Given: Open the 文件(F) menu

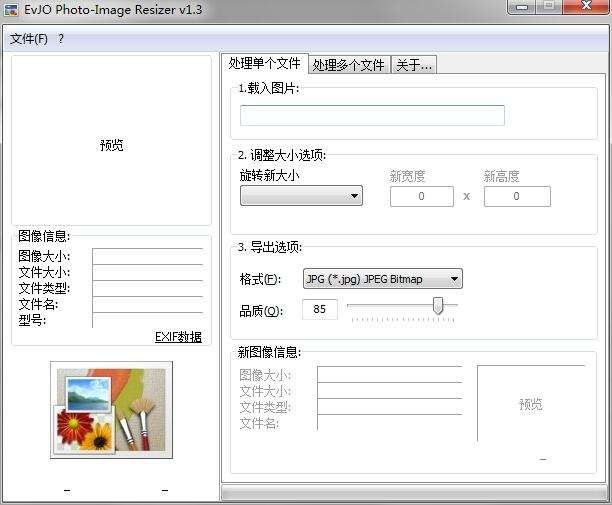Looking at the screenshot, I should click(28, 39).
